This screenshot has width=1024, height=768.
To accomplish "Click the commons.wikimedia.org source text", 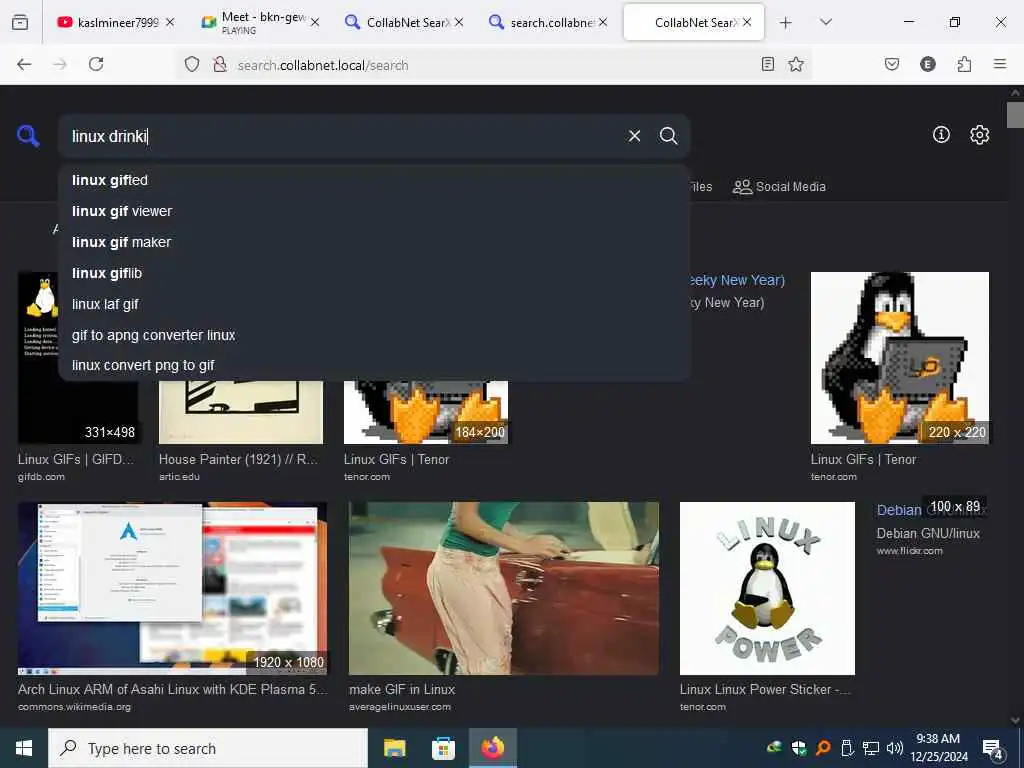I will [x=74, y=707].
